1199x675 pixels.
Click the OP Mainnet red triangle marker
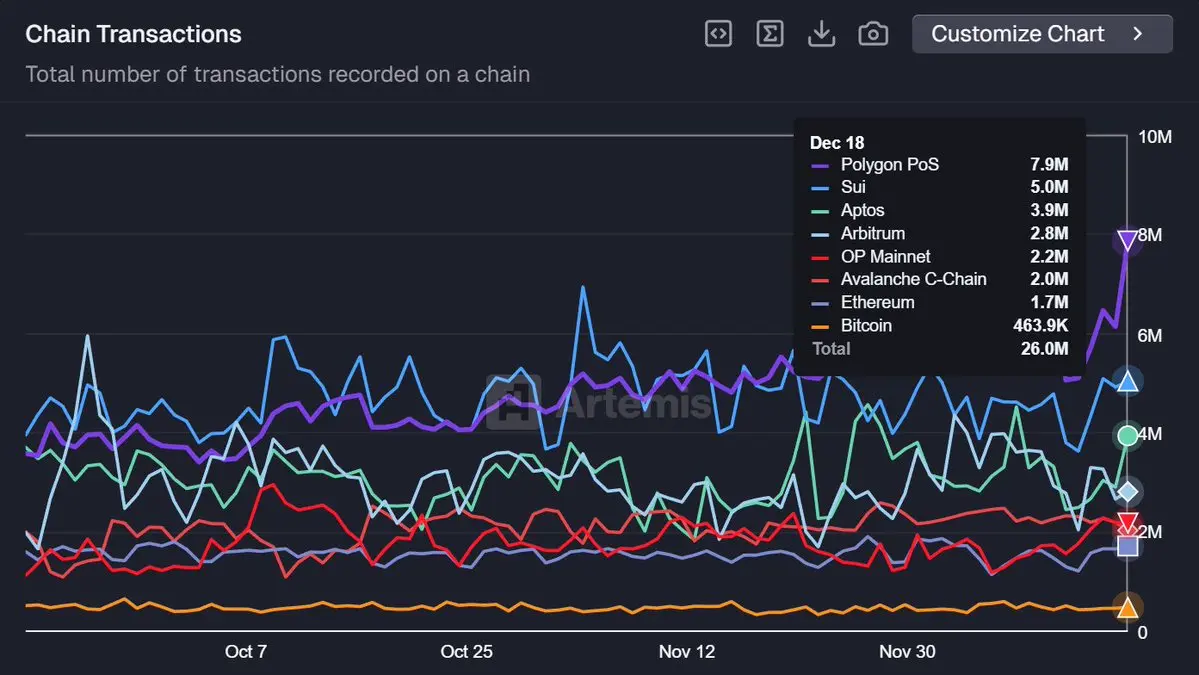pos(1128,522)
